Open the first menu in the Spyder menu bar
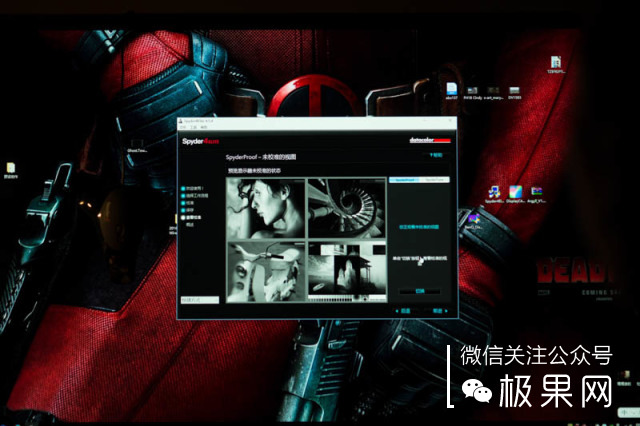Screen dimensions: 640x426 tap(183, 127)
